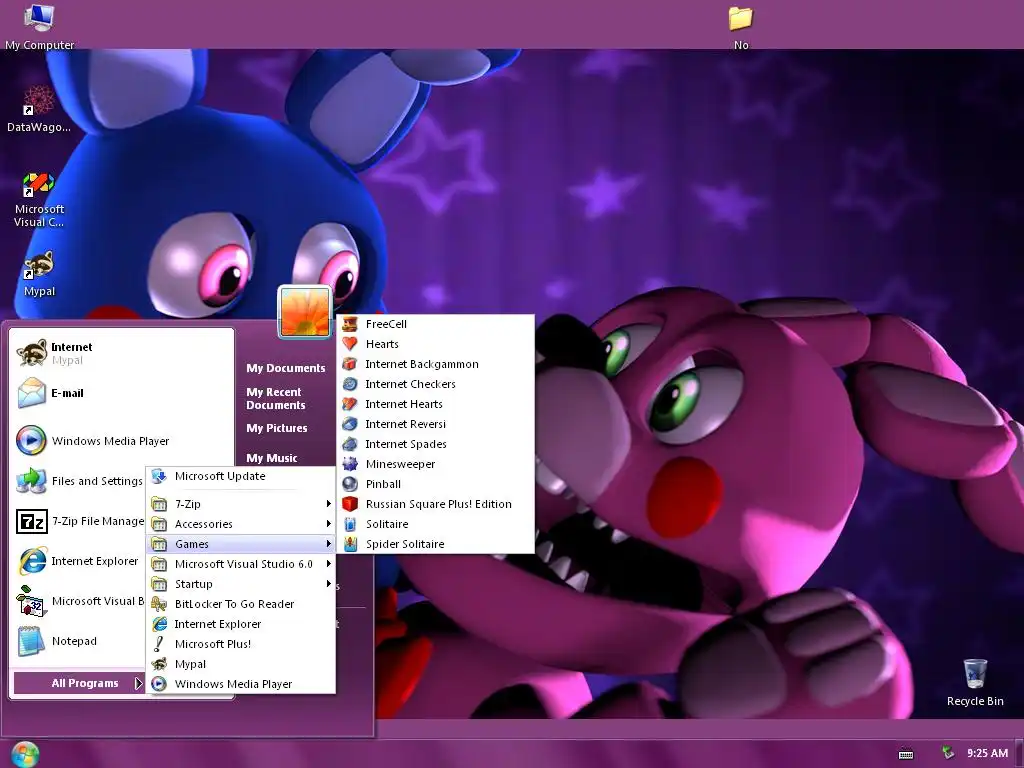Open the FreeCell game icon

[350, 324]
